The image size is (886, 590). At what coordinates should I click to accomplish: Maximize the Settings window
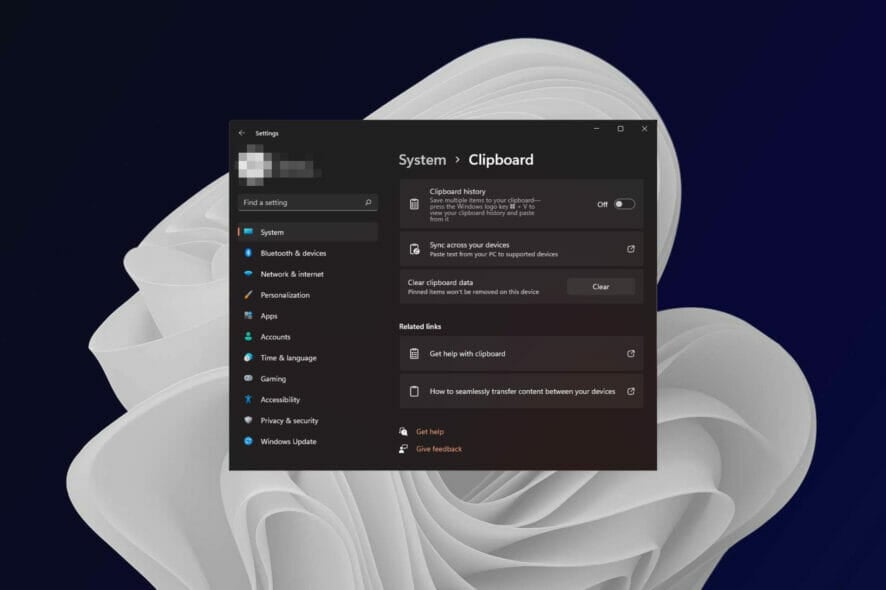[x=620, y=129]
